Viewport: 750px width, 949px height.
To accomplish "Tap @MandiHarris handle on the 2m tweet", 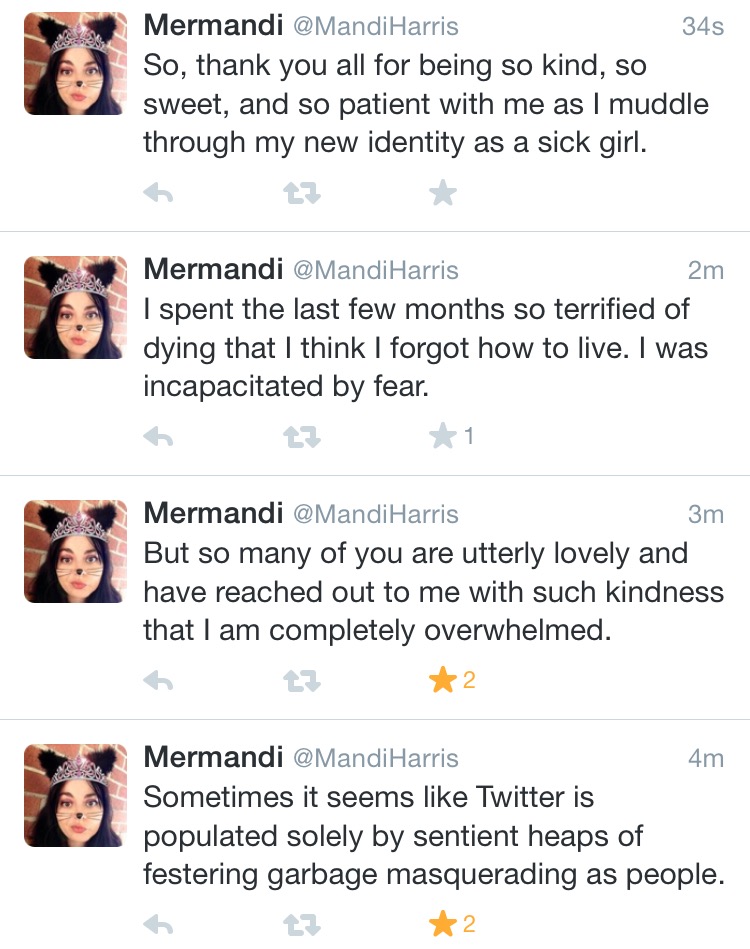I will (x=375, y=270).
